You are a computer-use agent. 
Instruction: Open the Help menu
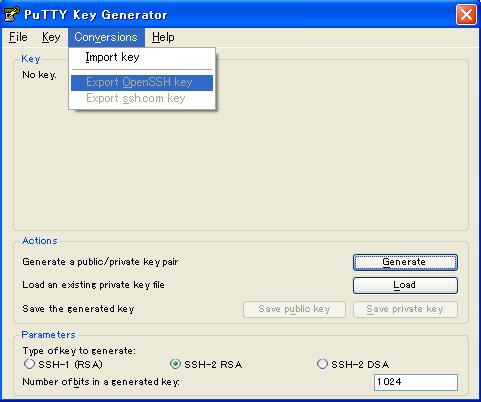(163, 37)
